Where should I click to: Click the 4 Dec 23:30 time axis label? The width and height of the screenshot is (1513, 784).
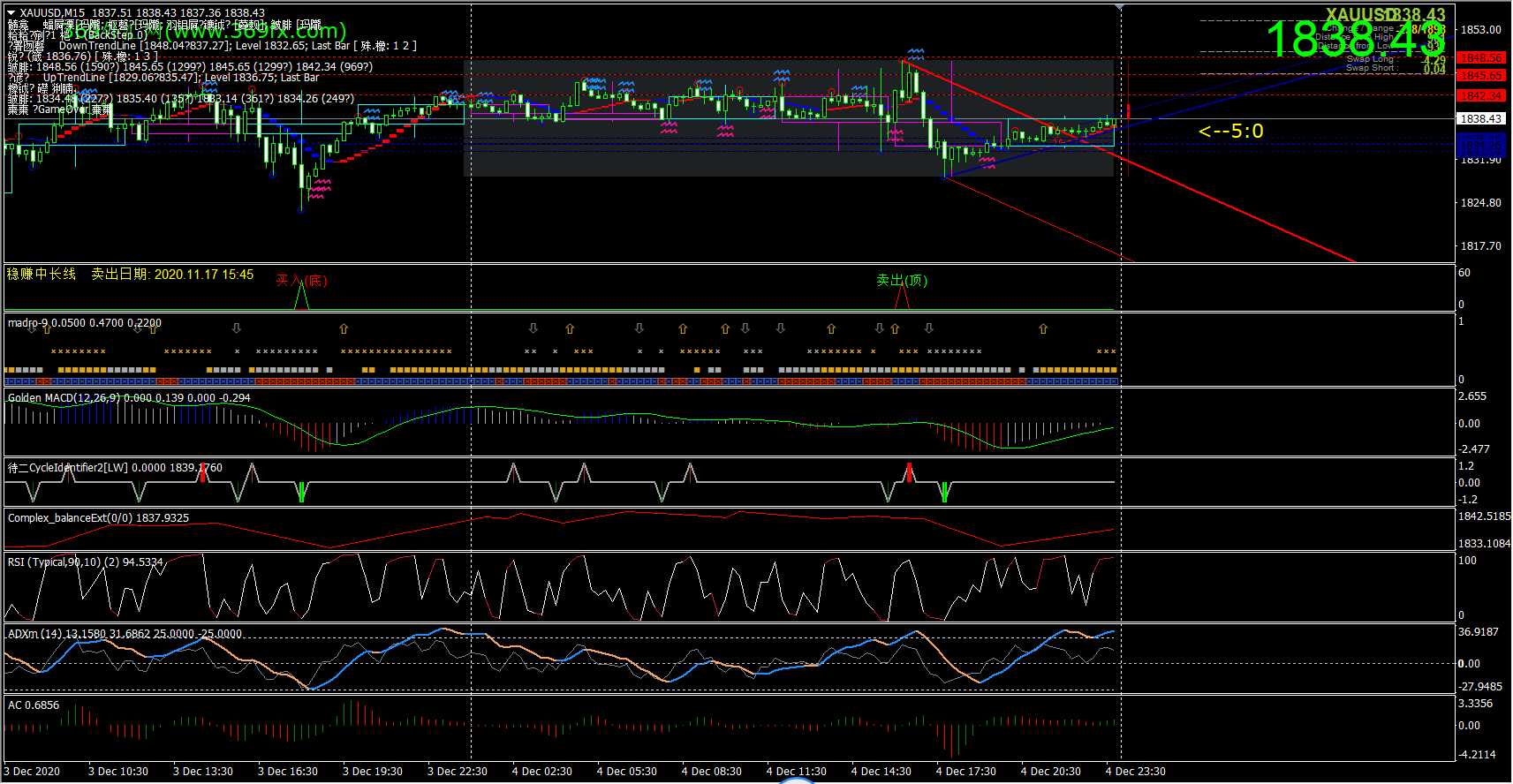click(1136, 772)
